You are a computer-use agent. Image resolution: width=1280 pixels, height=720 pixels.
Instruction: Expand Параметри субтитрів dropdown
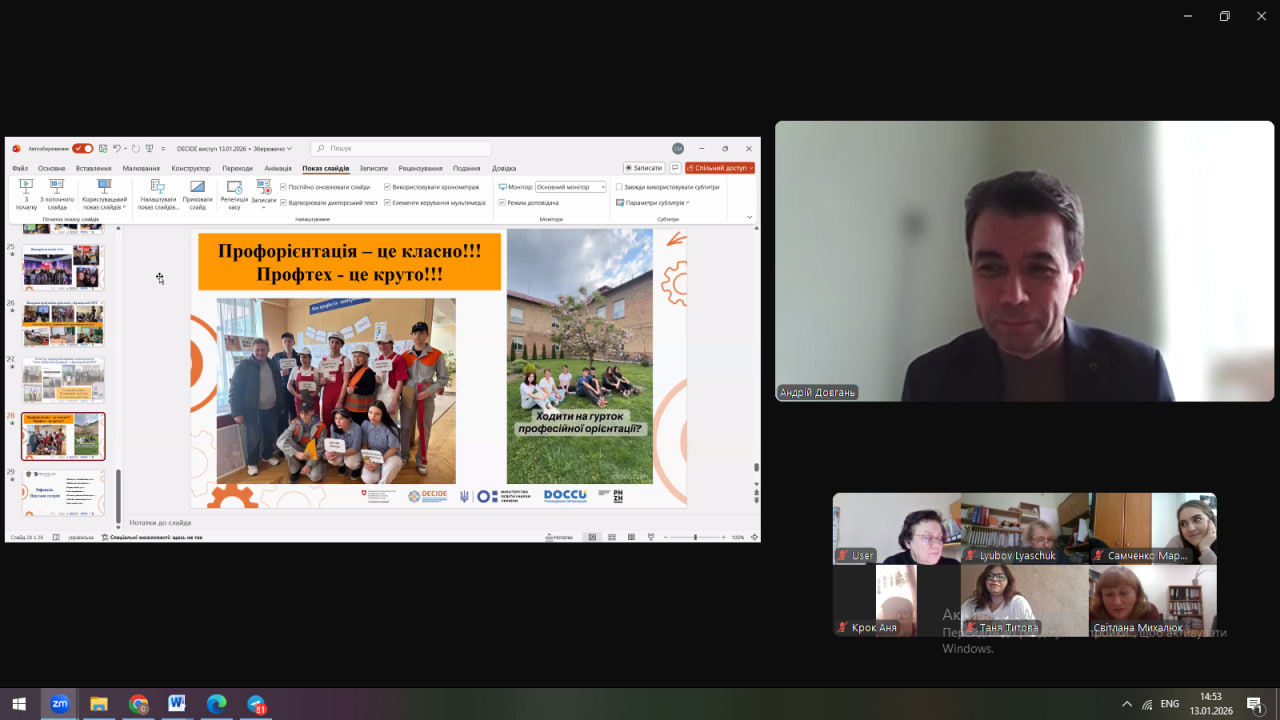pyautogui.click(x=653, y=202)
